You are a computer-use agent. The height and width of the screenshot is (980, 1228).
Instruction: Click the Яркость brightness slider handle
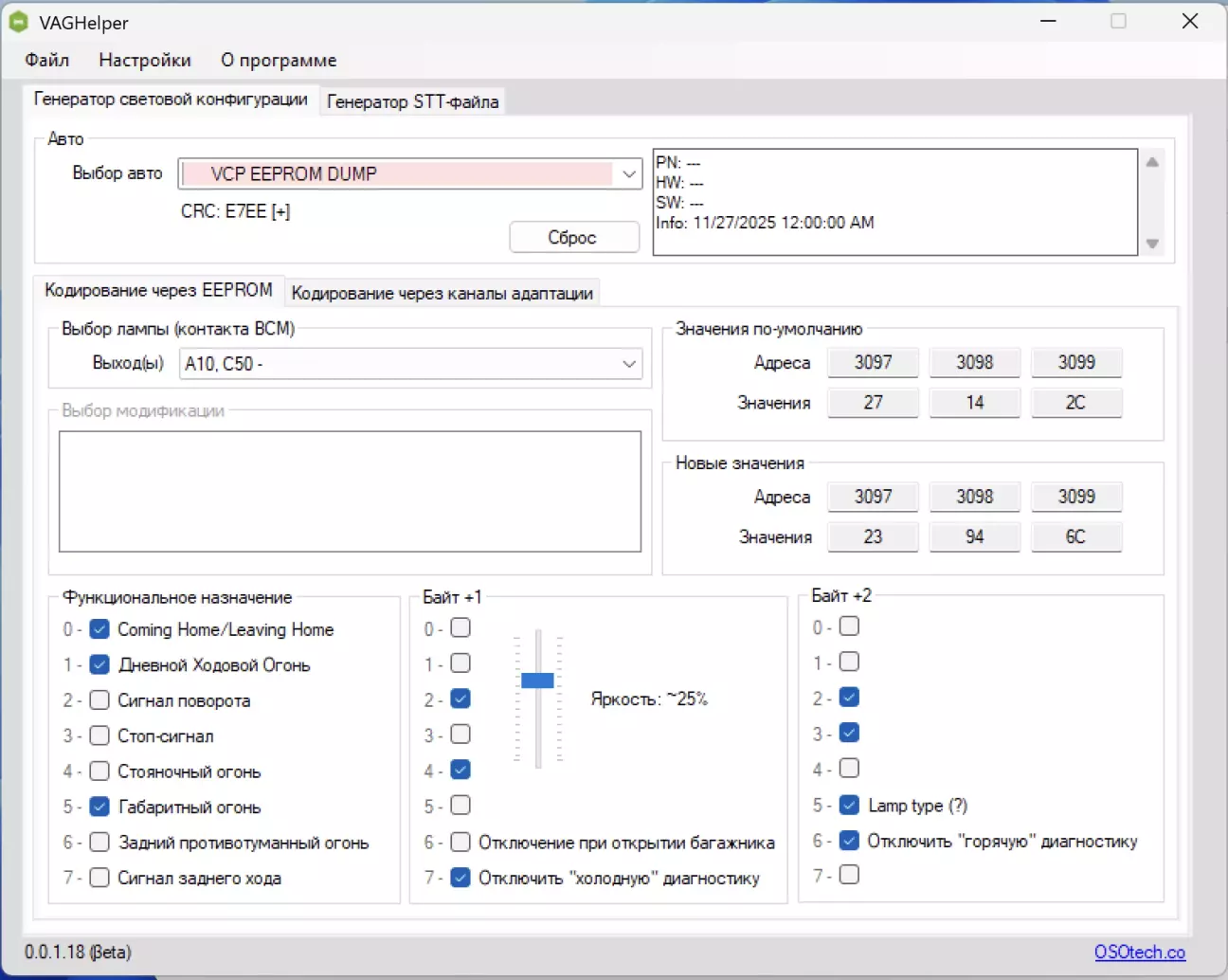point(537,681)
